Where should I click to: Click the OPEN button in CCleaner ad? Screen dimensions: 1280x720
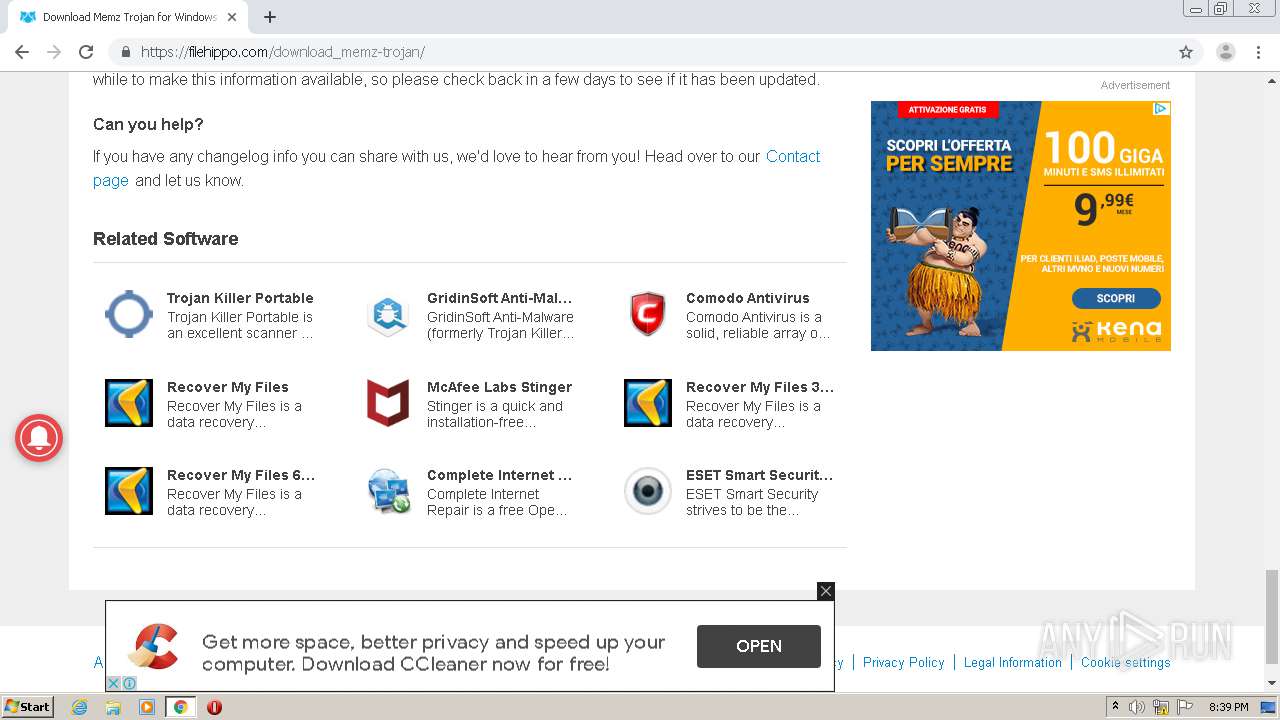pyautogui.click(x=759, y=646)
